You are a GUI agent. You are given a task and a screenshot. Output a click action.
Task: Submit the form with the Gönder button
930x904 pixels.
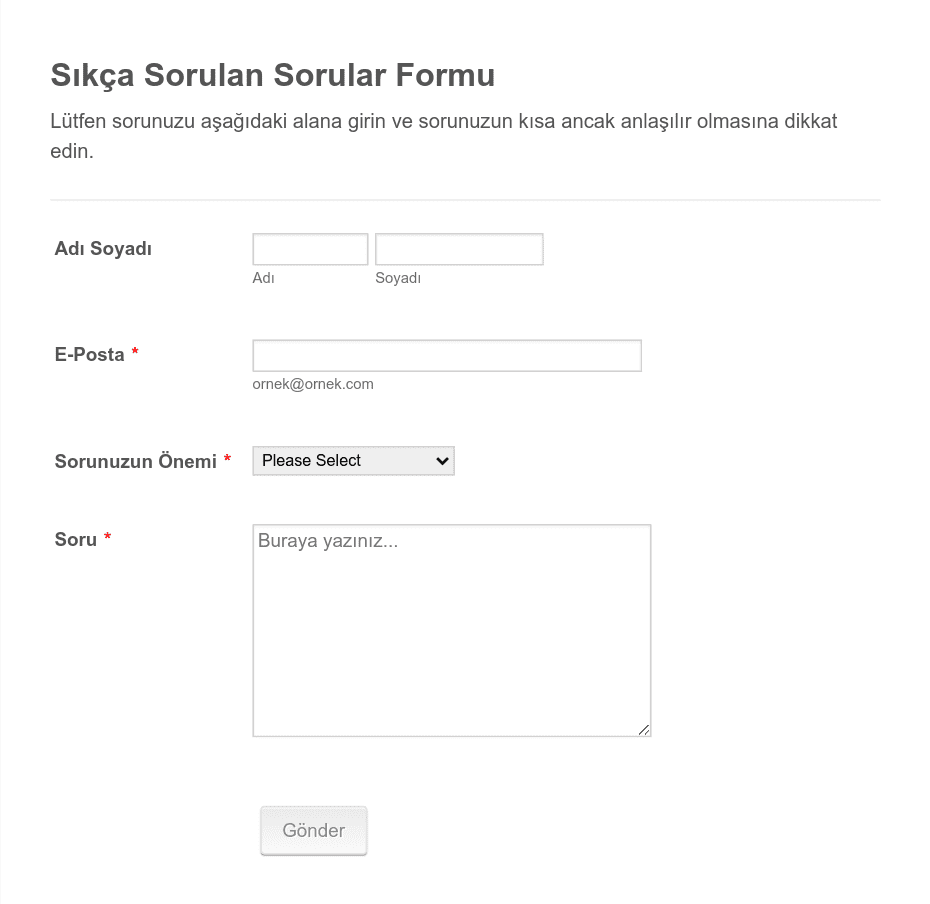point(314,830)
